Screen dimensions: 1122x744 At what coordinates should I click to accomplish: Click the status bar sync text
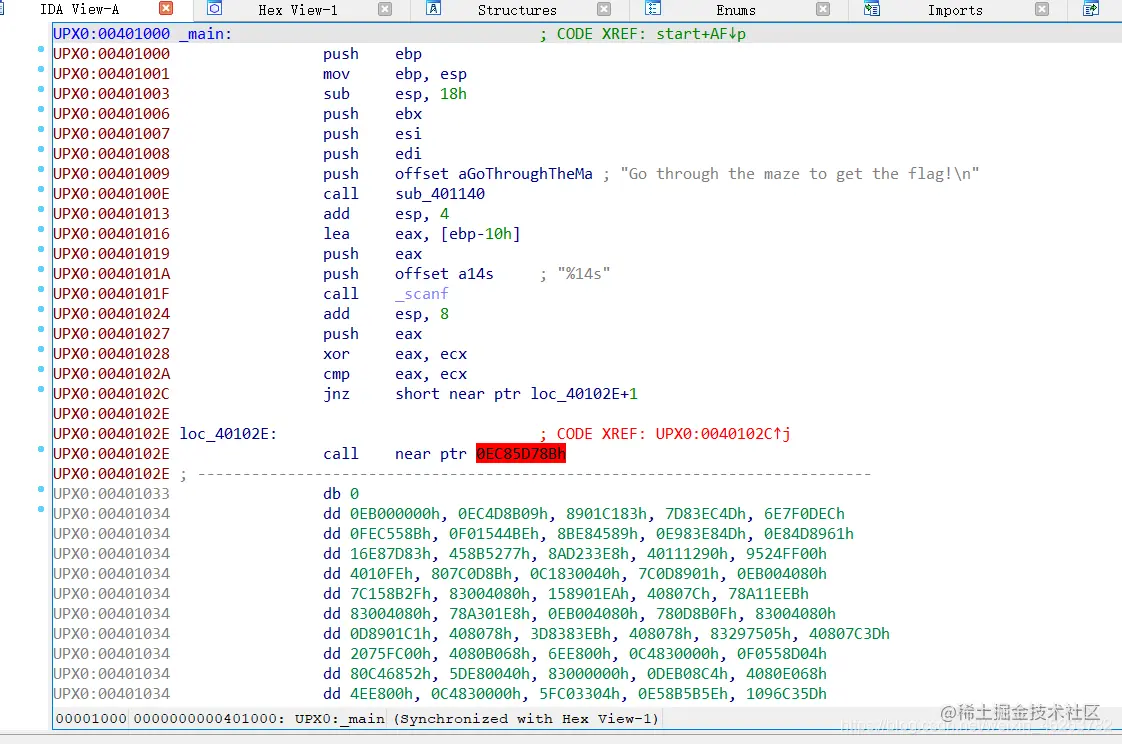[526, 719]
